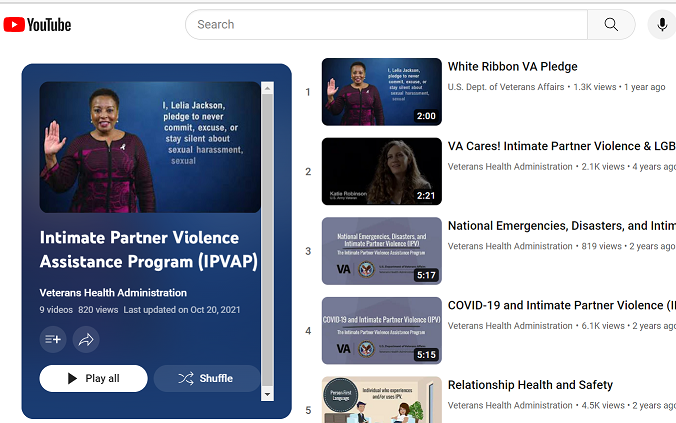
Task: Focus the Search input field
Action: point(386,25)
